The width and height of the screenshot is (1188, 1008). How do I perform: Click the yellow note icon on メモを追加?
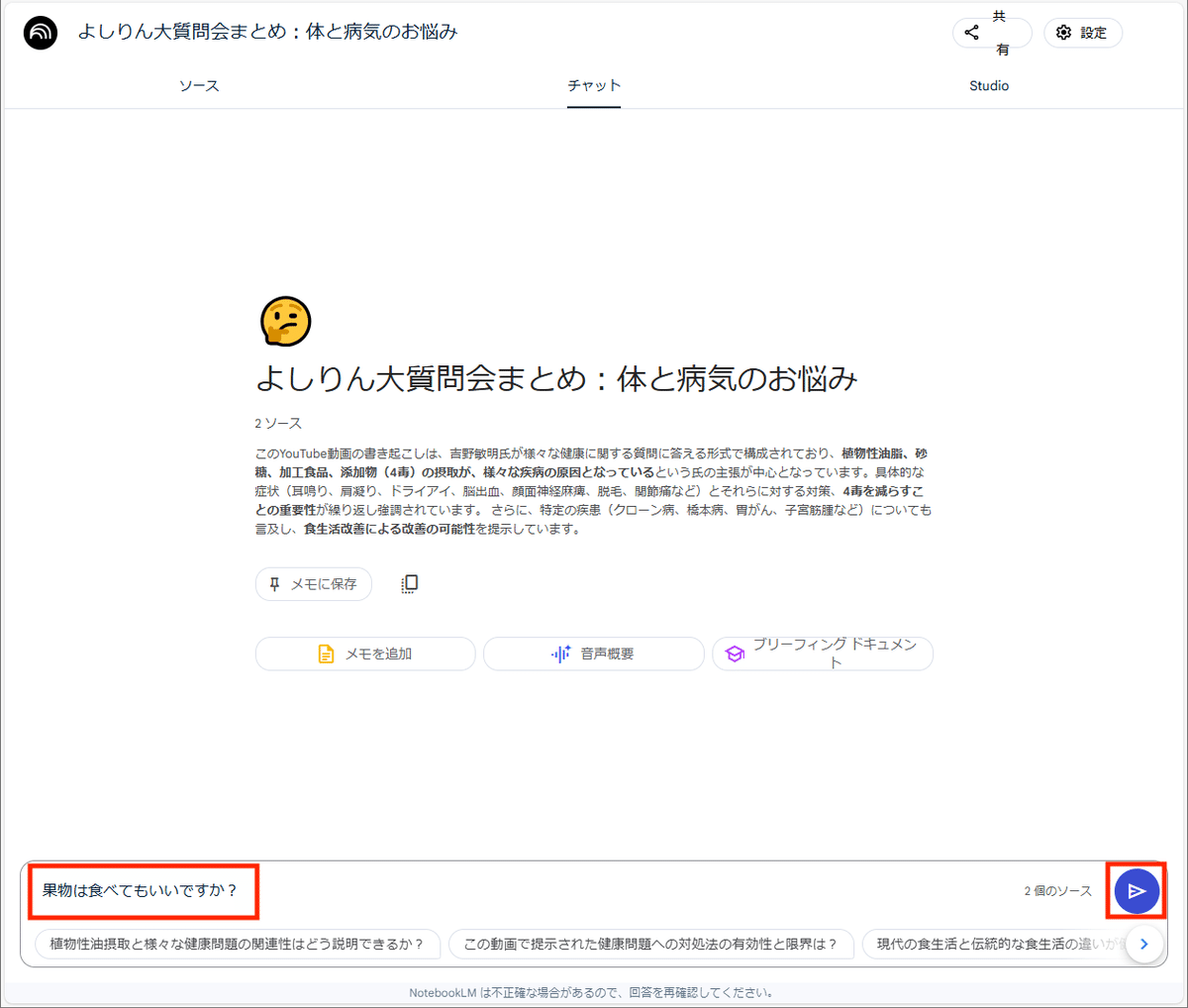click(327, 654)
